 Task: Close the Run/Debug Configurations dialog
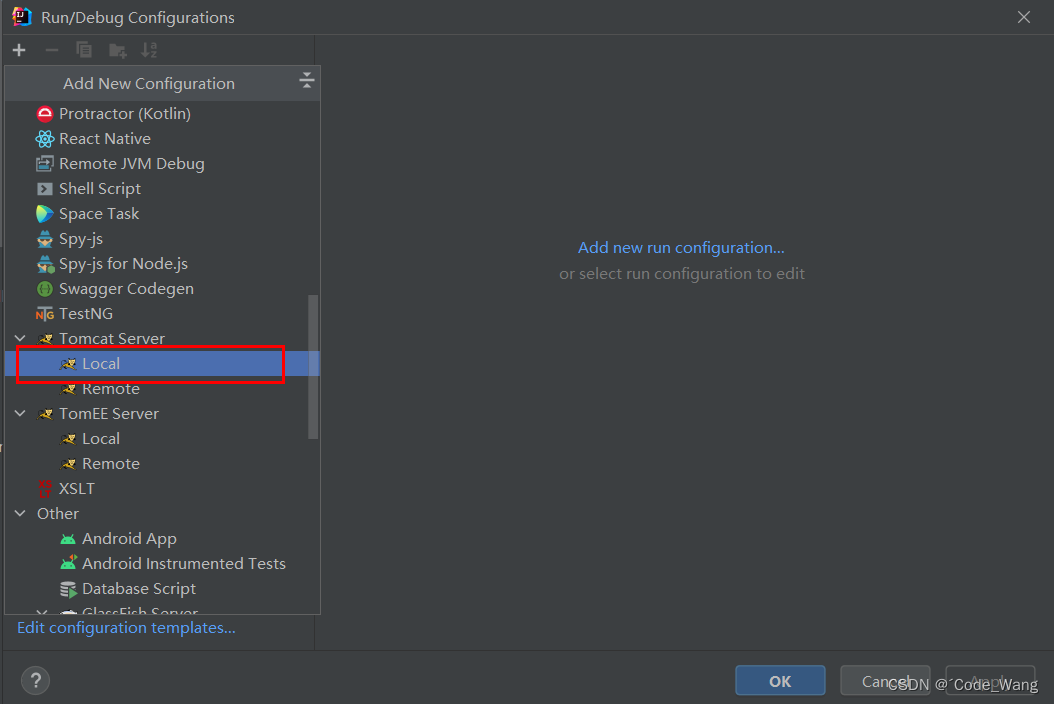[1023, 17]
